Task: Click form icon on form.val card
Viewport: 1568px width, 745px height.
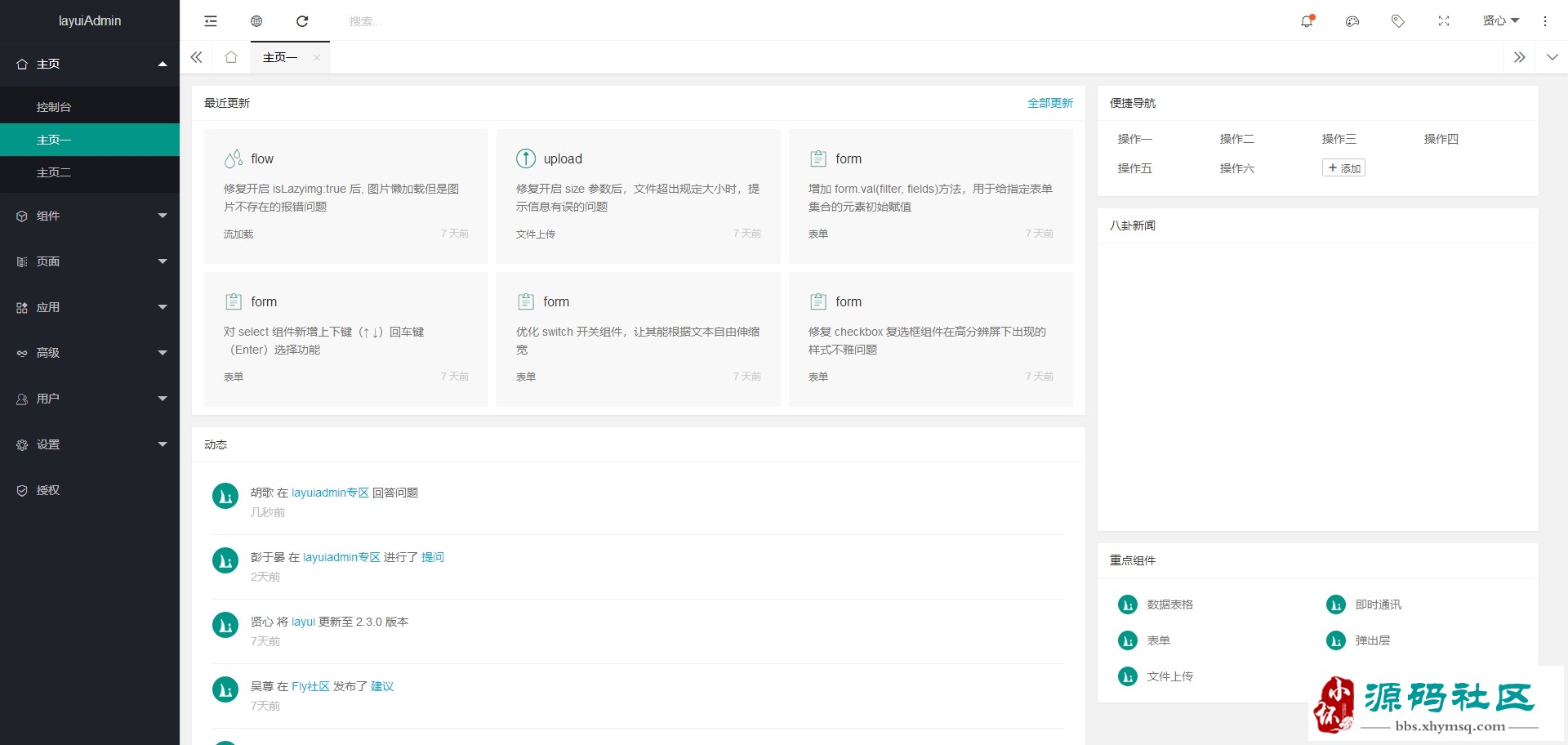Action: coord(818,158)
